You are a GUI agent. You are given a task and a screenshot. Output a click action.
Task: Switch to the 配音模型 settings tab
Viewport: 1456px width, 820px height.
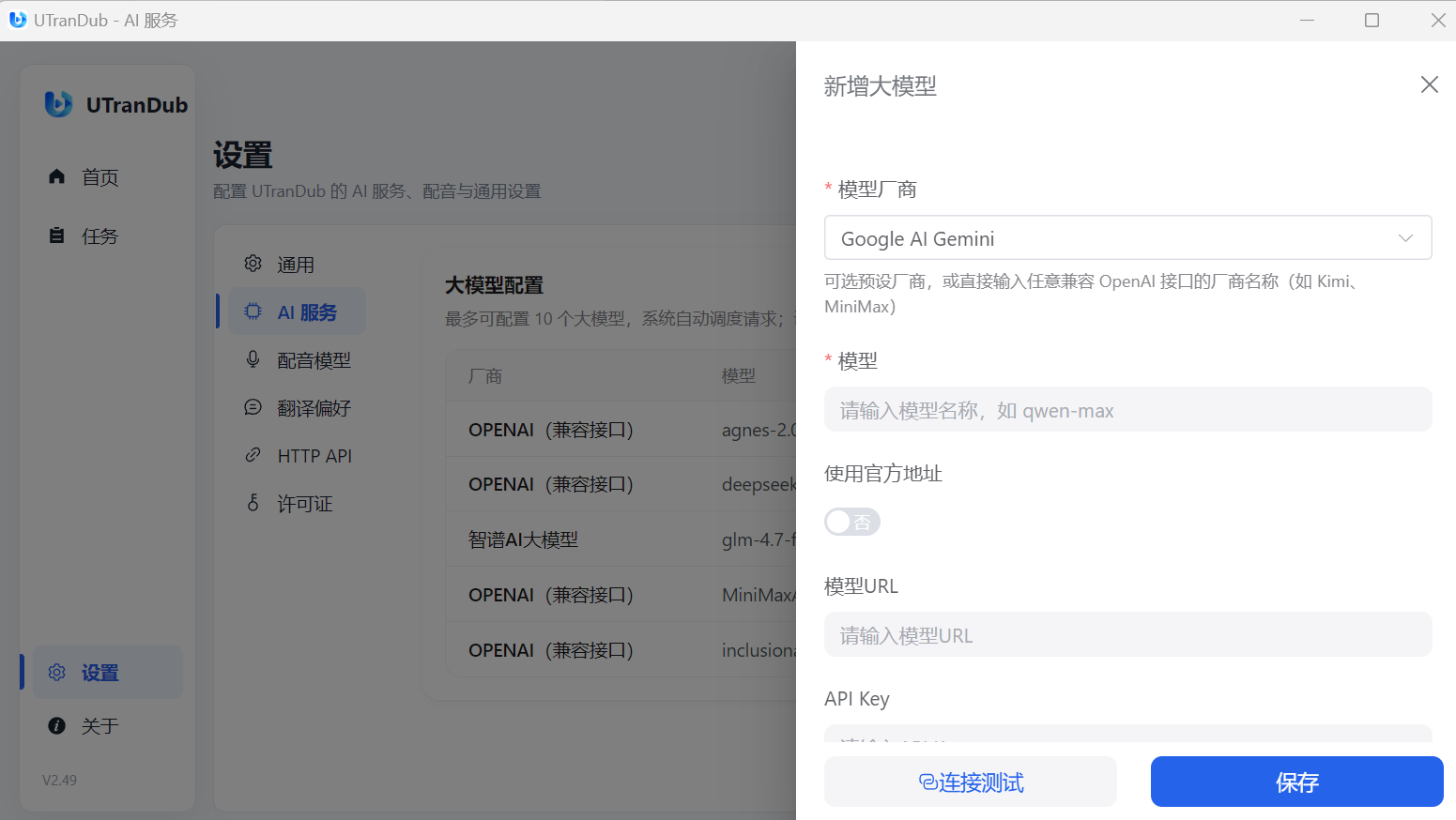tap(298, 360)
